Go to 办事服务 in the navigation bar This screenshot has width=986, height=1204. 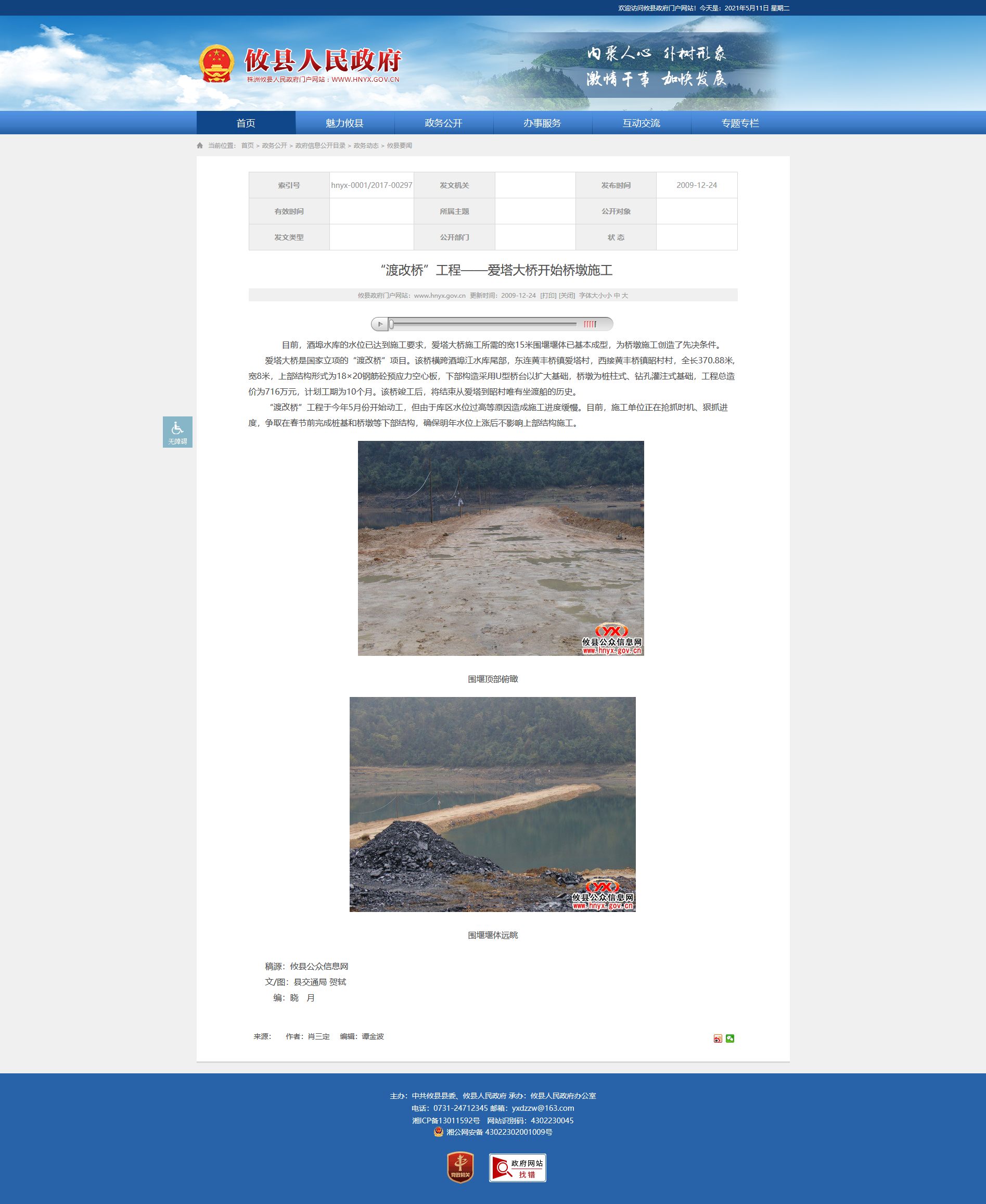click(542, 123)
